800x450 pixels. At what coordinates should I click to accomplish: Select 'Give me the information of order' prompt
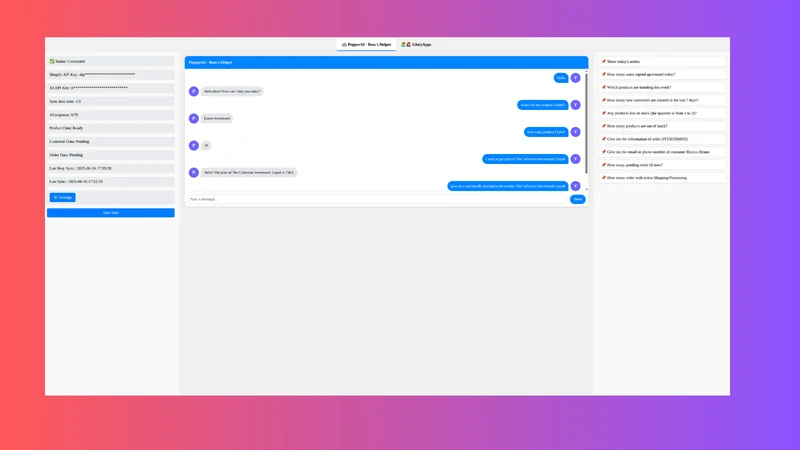tap(662, 139)
